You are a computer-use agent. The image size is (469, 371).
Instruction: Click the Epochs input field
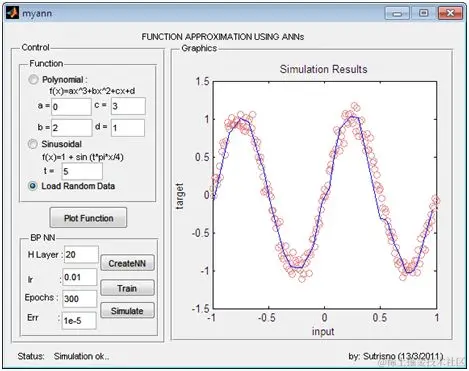point(80,299)
